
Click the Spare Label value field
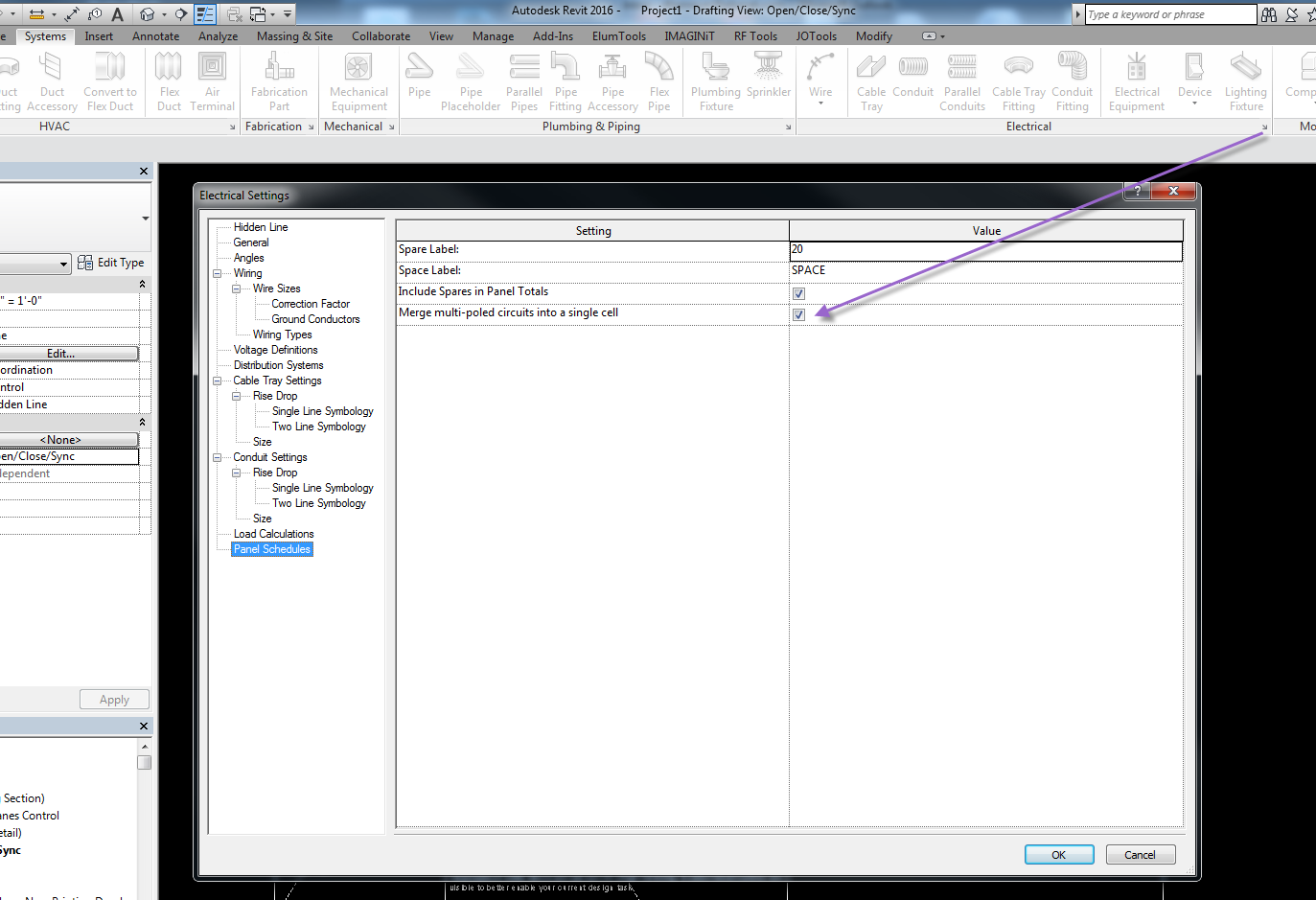pos(985,248)
